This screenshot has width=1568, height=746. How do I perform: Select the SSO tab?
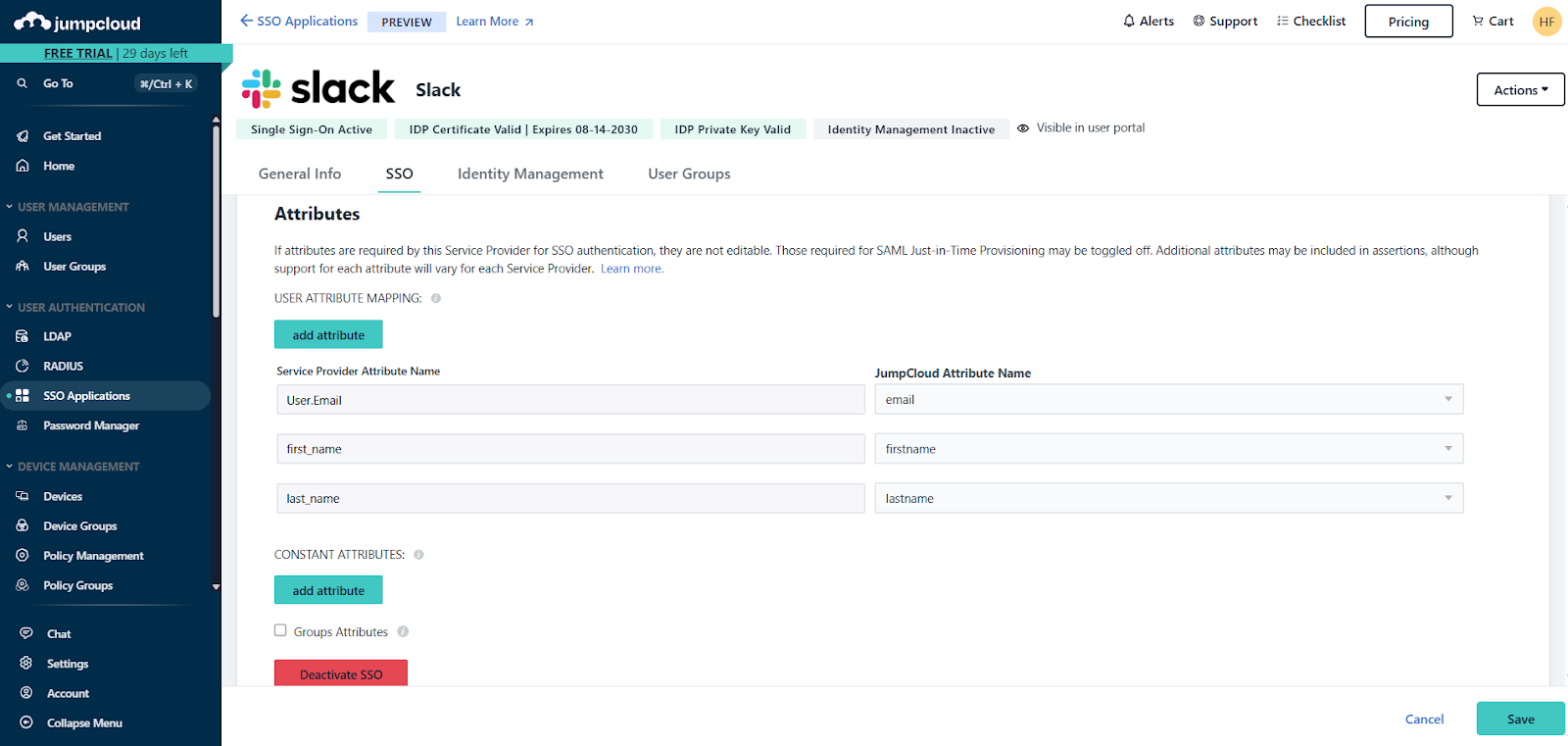[399, 174]
